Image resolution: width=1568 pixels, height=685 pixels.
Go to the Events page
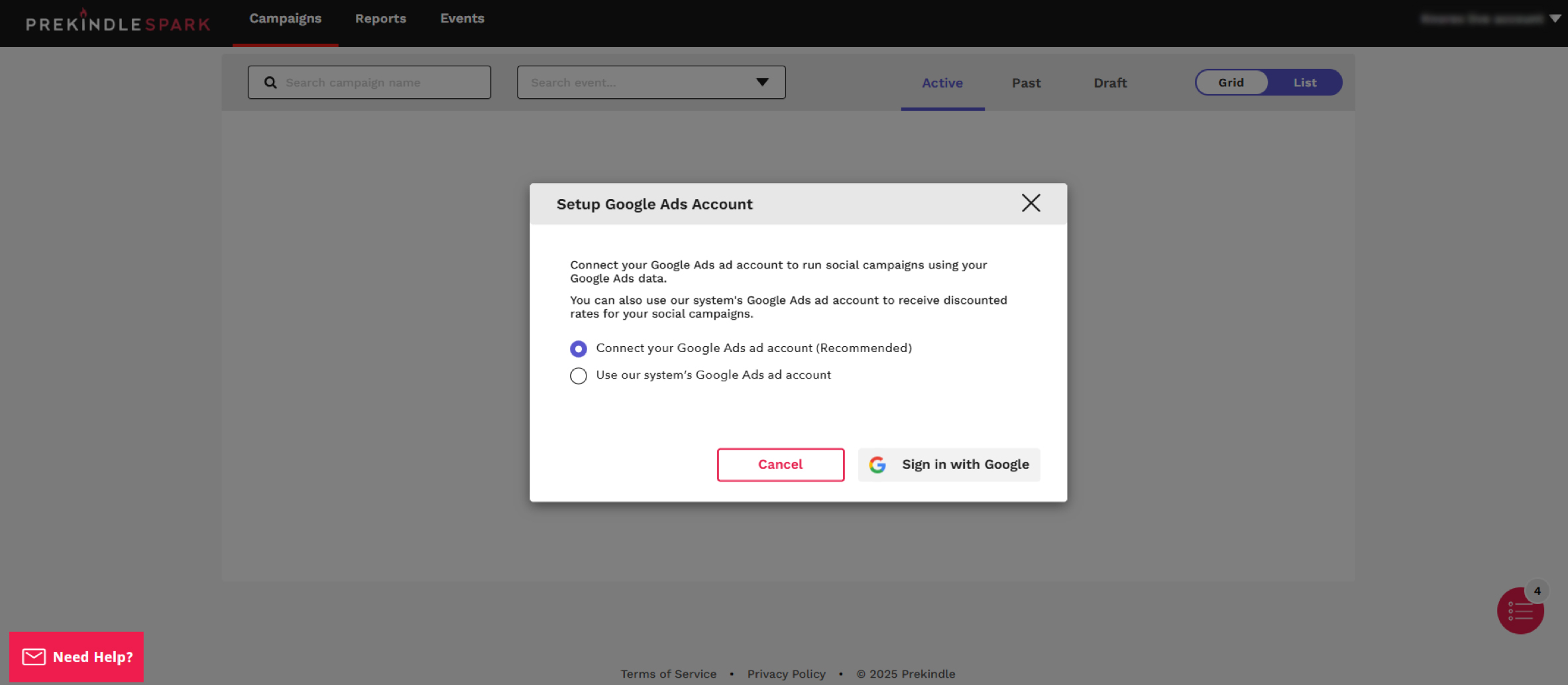coord(462,19)
